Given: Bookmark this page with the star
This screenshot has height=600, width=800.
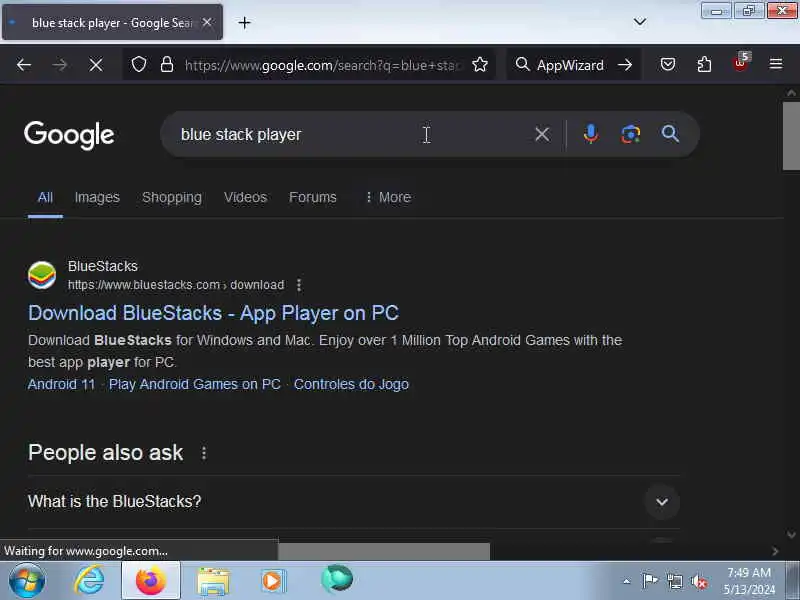Looking at the screenshot, I should [480, 65].
